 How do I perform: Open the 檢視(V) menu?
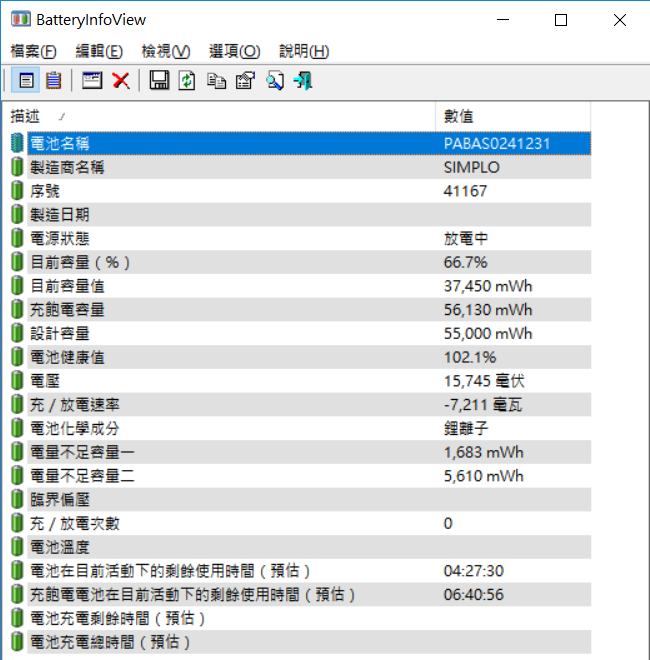point(166,51)
